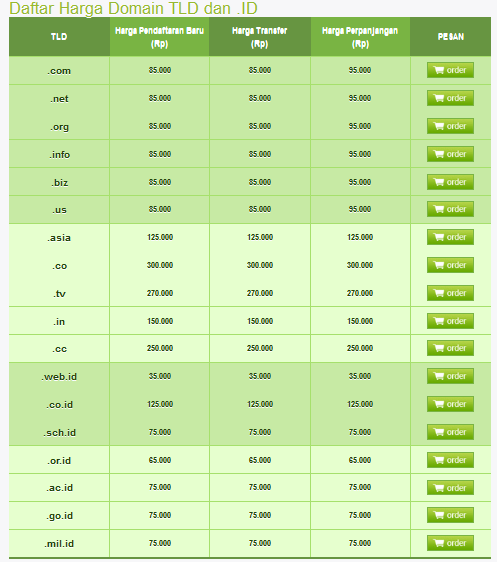This screenshot has width=497, height=562.
Task: Click the order button for .com domain
Action: [x=450, y=70]
